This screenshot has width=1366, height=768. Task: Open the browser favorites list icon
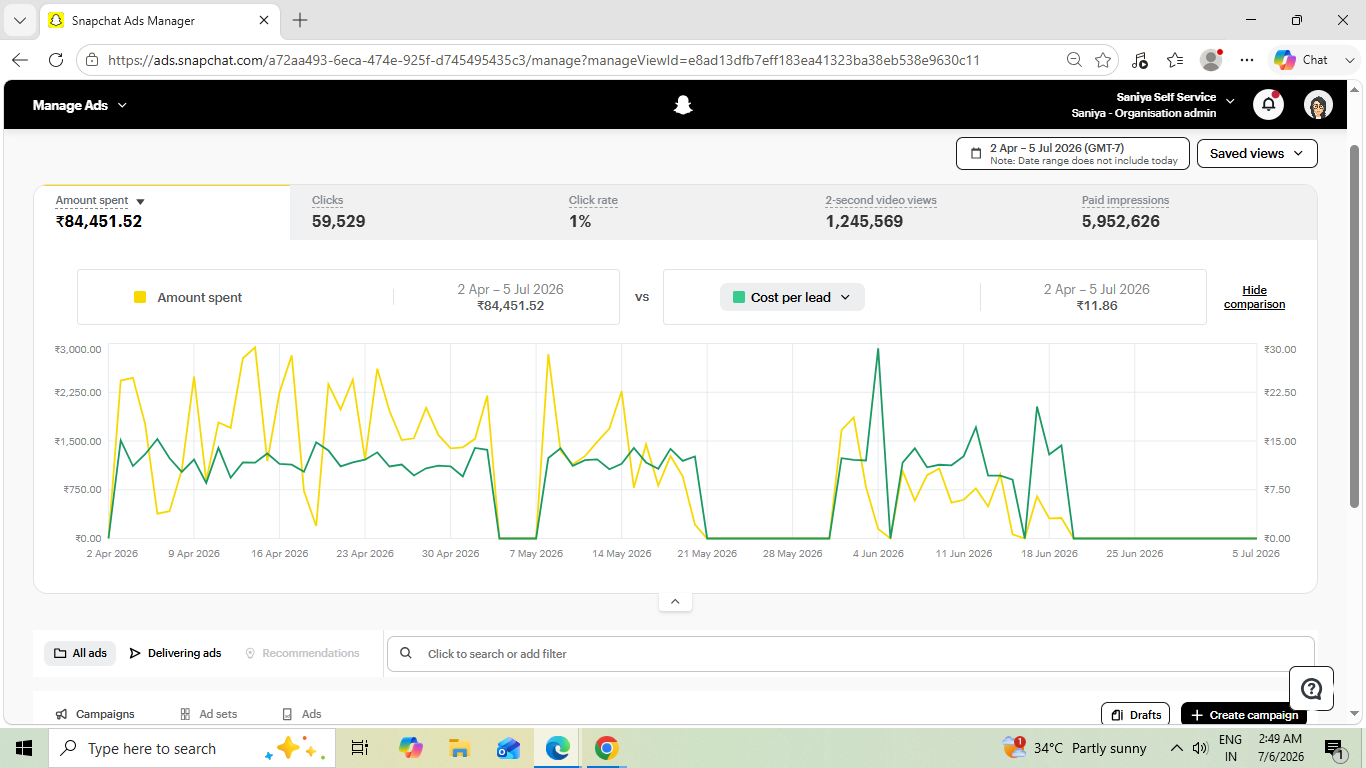click(1175, 60)
